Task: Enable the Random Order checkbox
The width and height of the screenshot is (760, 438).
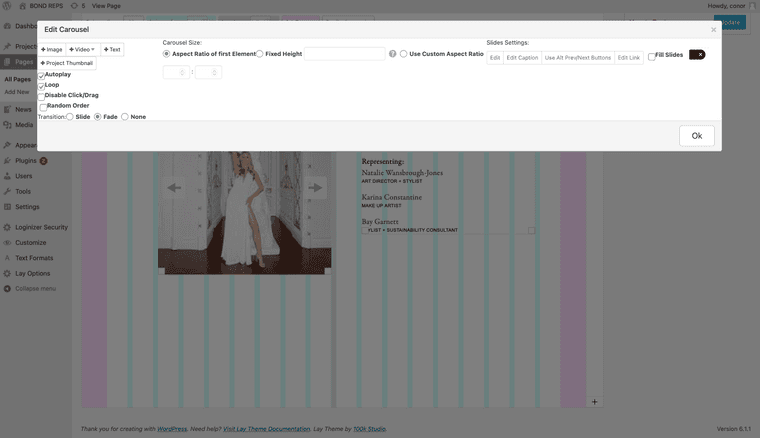Action: 43,106
